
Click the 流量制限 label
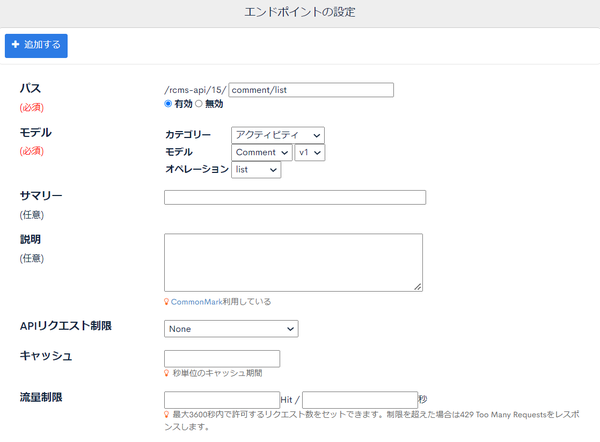[41, 397]
